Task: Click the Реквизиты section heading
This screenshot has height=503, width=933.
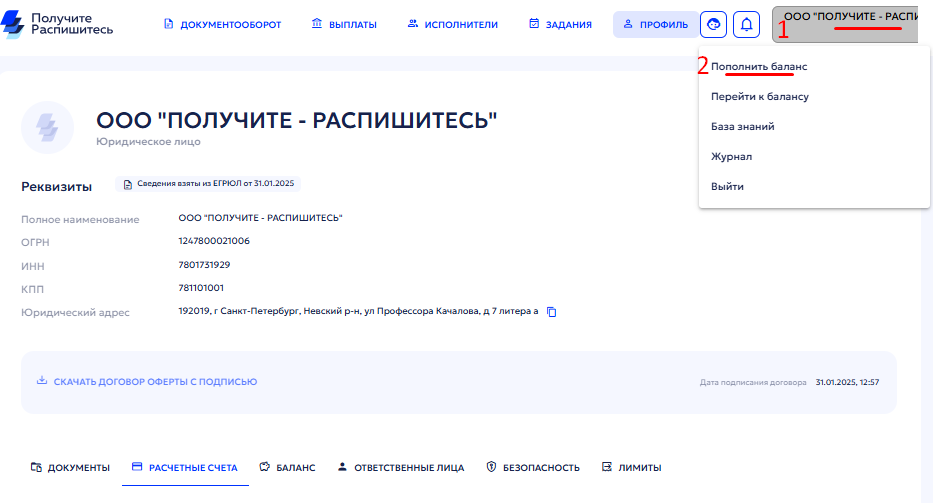Action: (x=57, y=187)
